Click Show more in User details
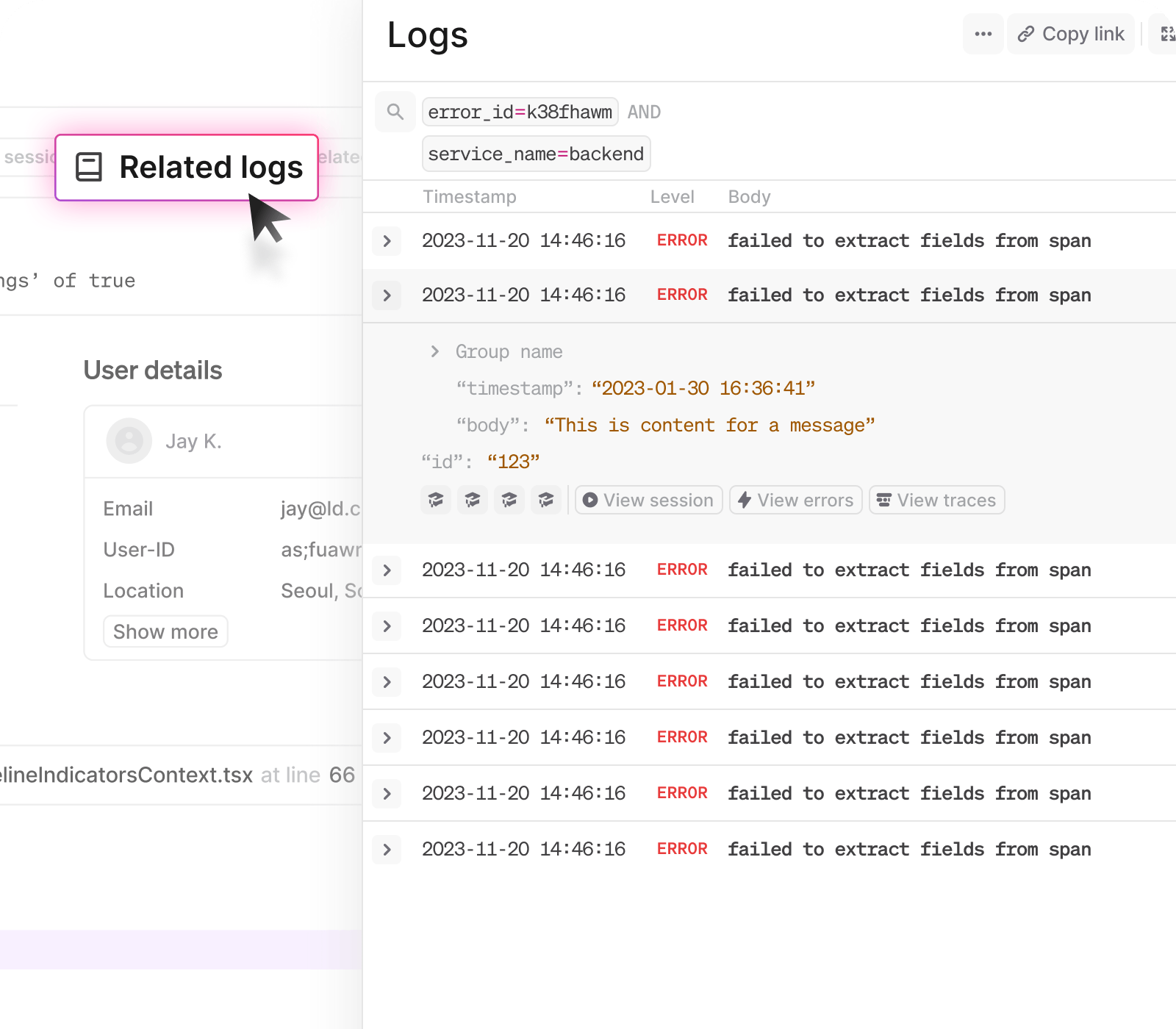This screenshot has height=1029, width=1176. click(x=165, y=632)
